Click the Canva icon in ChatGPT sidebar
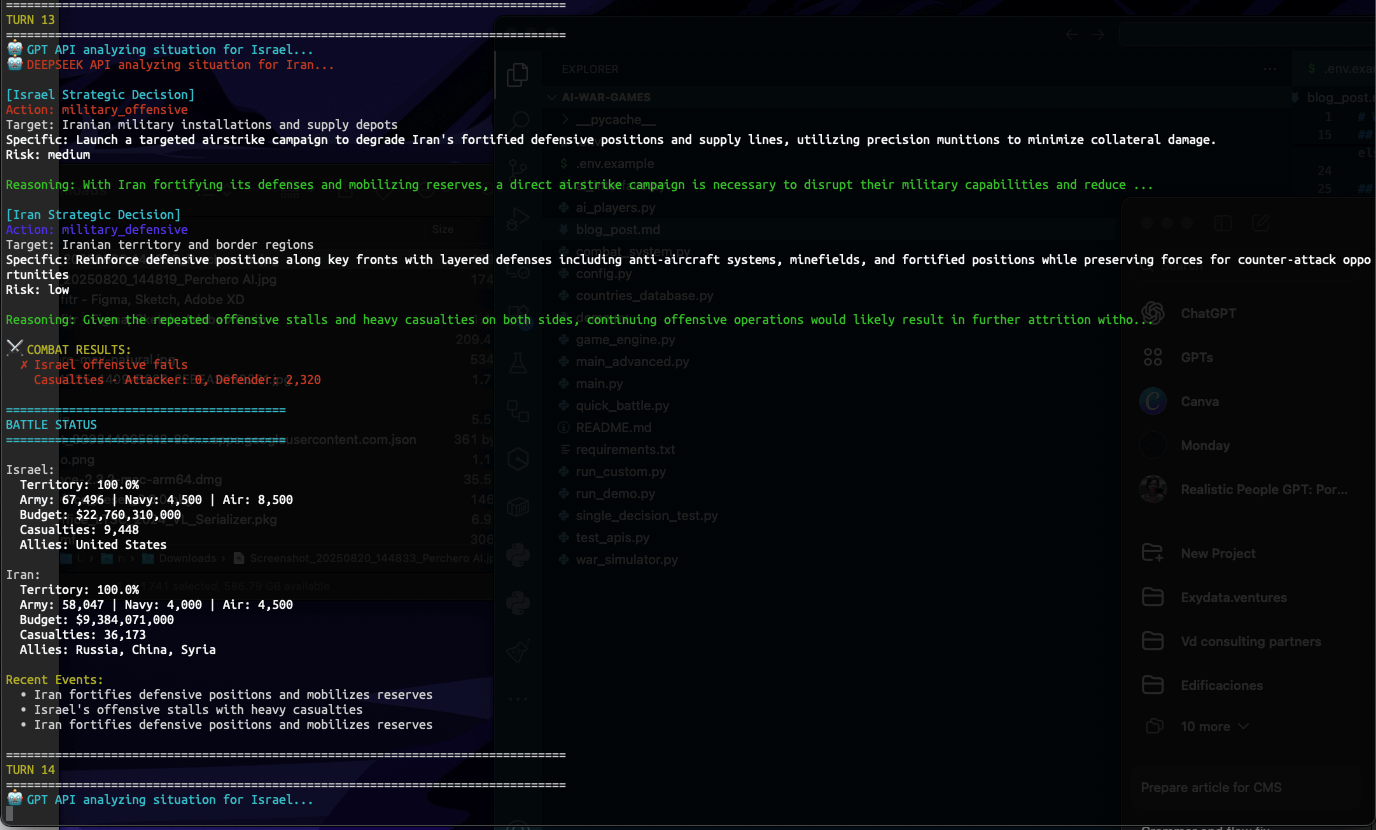The height and width of the screenshot is (830, 1376). (x=1153, y=401)
